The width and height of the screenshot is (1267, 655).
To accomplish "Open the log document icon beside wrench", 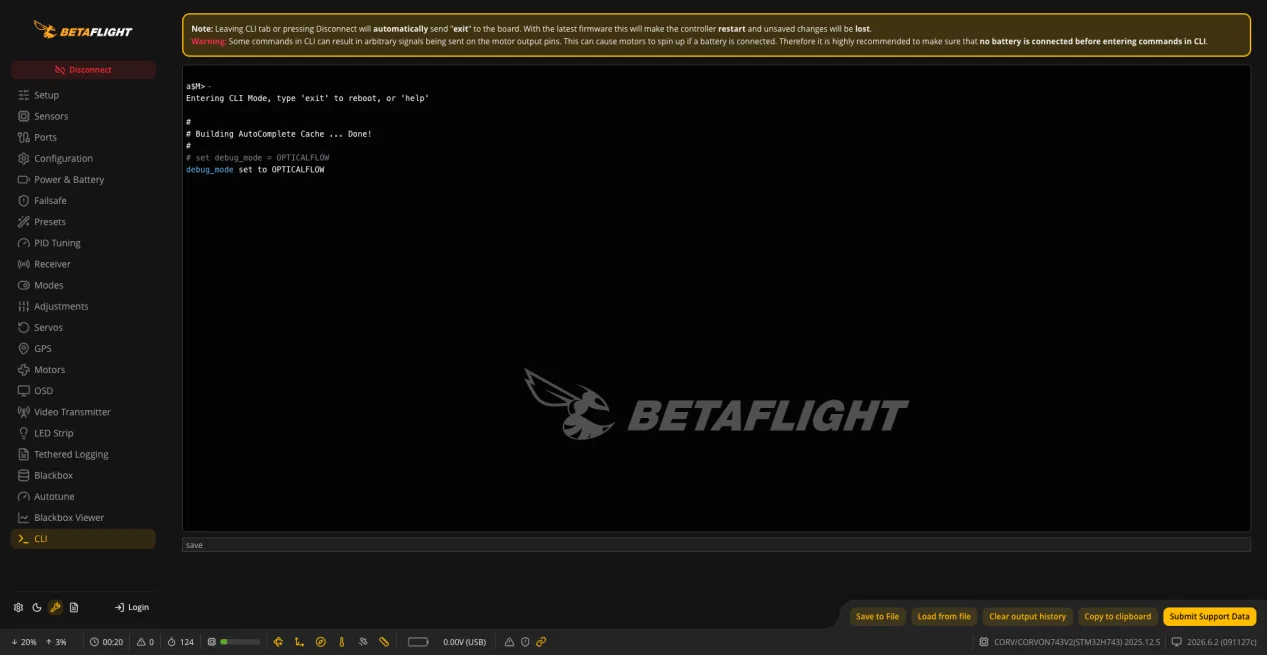I will pos(74,607).
